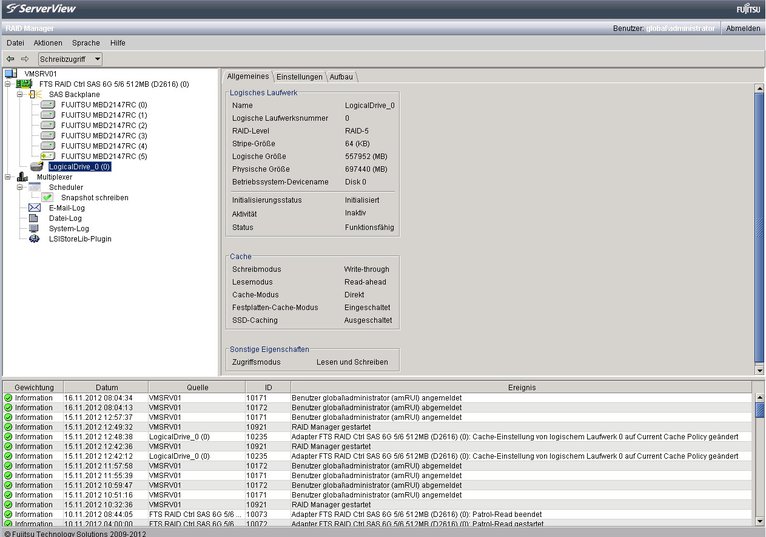The width and height of the screenshot is (766, 537).
Task: Click the Datei-Log document icon
Action: [34, 218]
